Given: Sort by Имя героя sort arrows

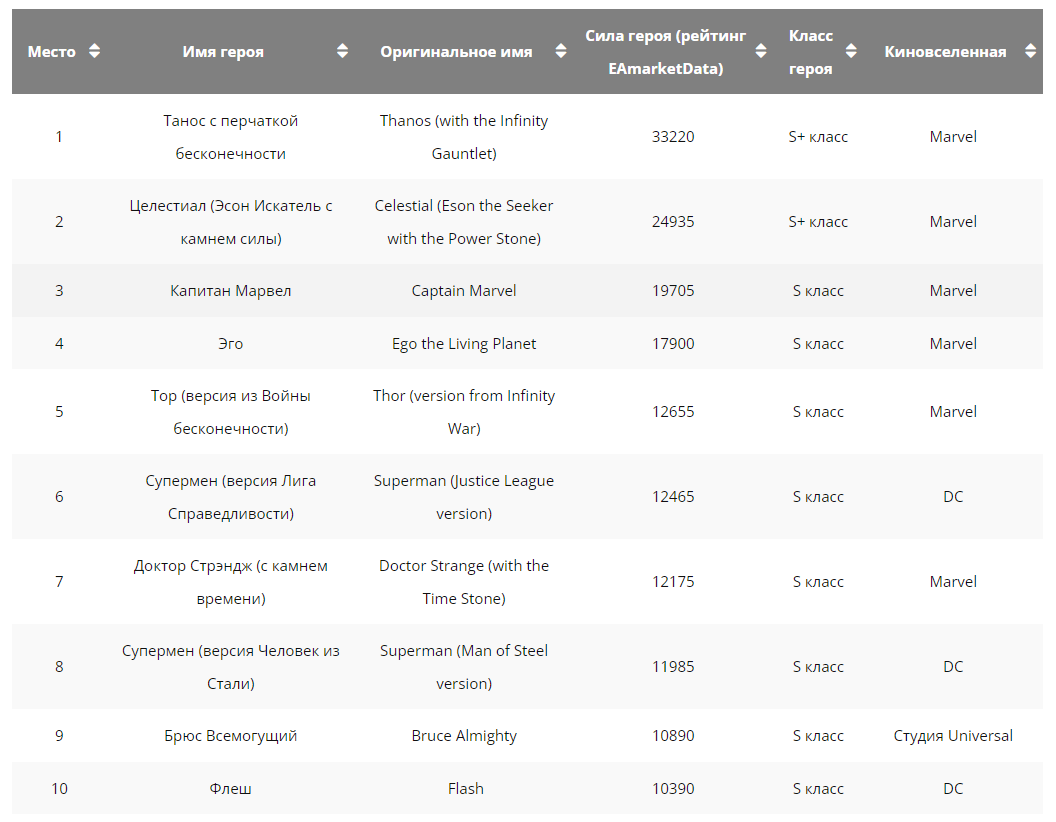Looking at the screenshot, I should click(342, 51).
